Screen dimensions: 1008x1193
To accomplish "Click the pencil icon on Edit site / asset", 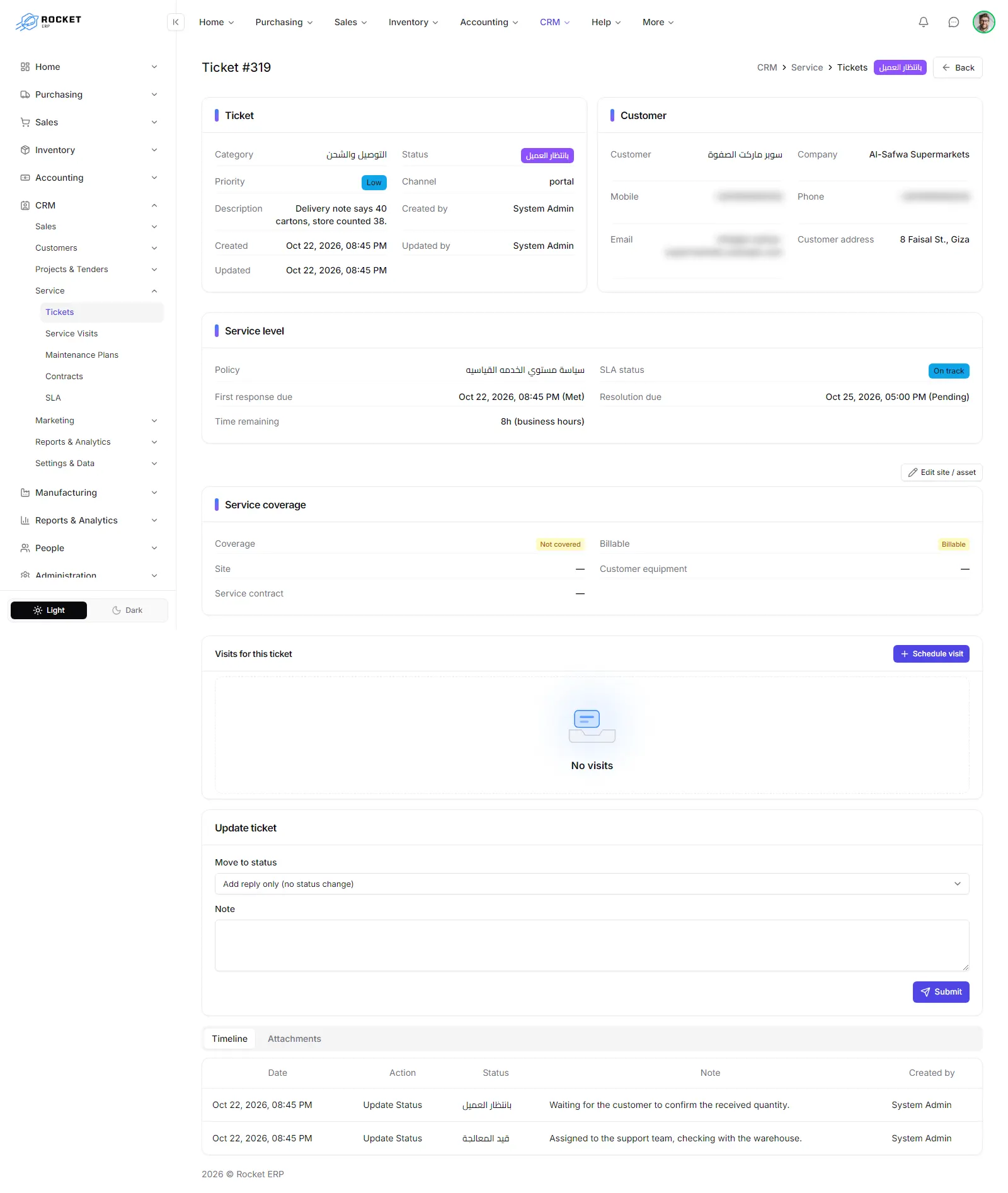I will pyautogui.click(x=912, y=472).
